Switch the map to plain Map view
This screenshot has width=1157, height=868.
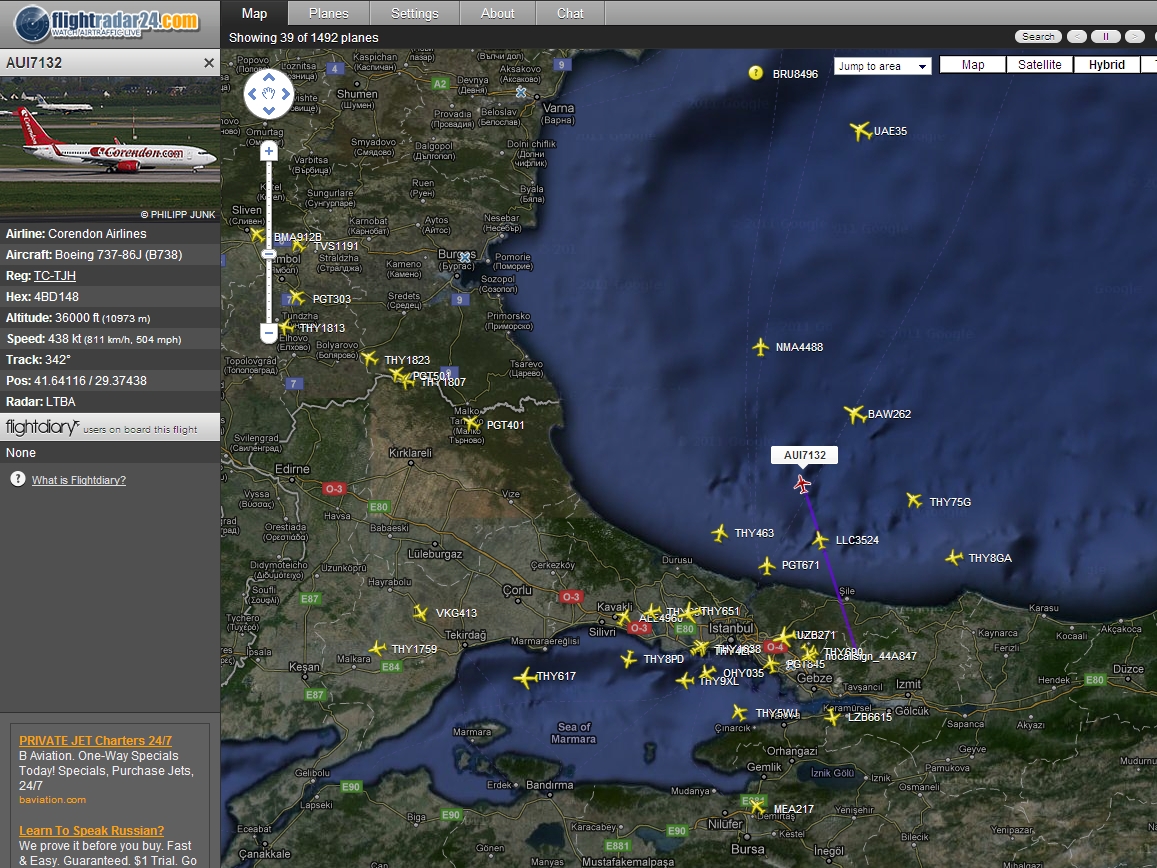[973, 65]
